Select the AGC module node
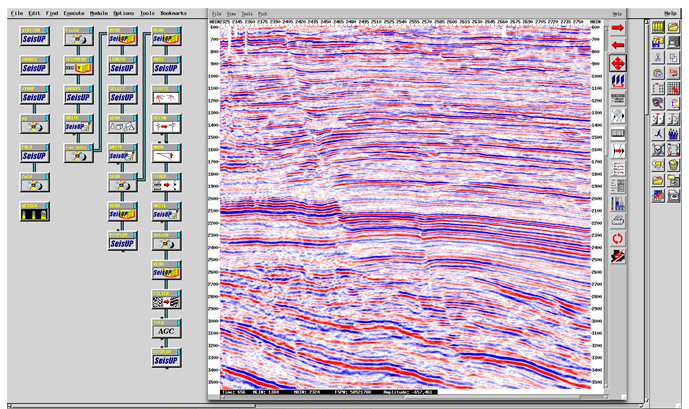The width and height of the screenshot is (689, 409). click(x=167, y=329)
